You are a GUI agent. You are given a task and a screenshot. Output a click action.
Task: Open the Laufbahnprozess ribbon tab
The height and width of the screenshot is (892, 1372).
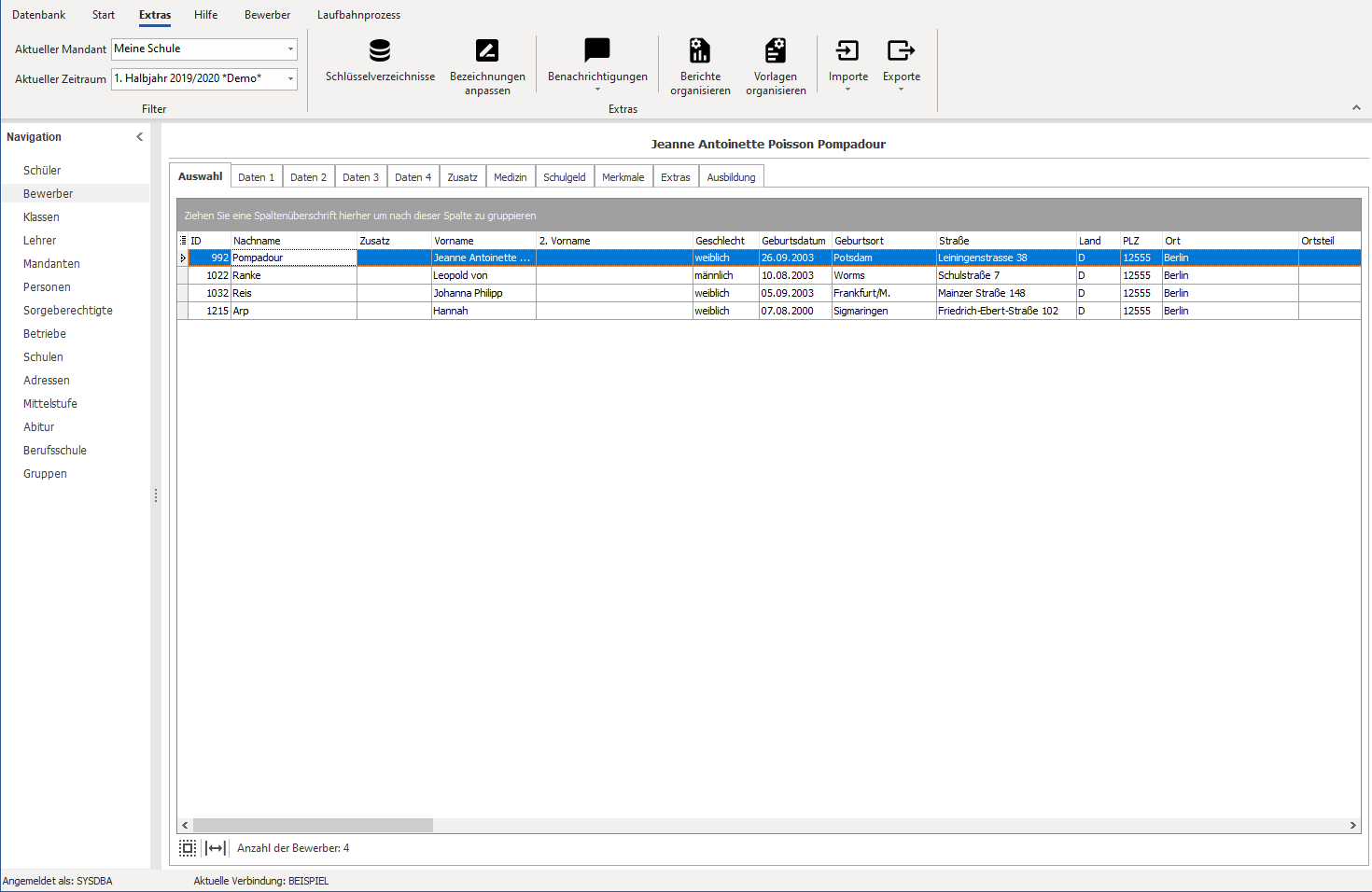[x=358, y=15]
